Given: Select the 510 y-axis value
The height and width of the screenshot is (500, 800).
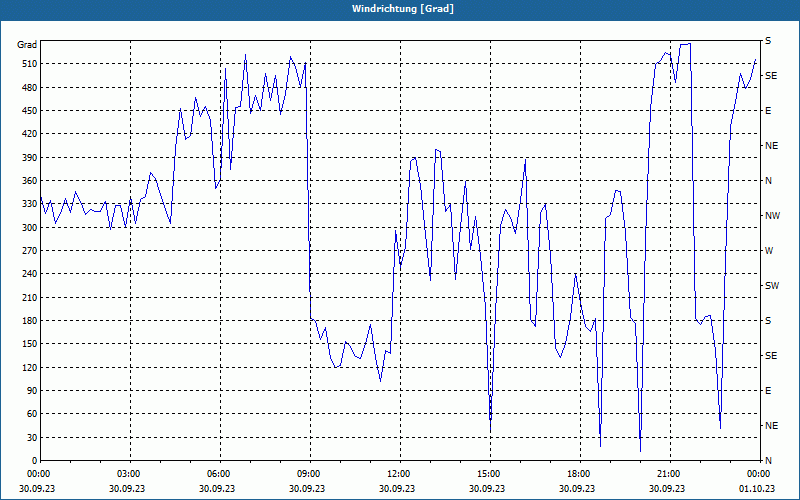Looking at the screenshot, I should pyautogui.click(x=28, y=64).
